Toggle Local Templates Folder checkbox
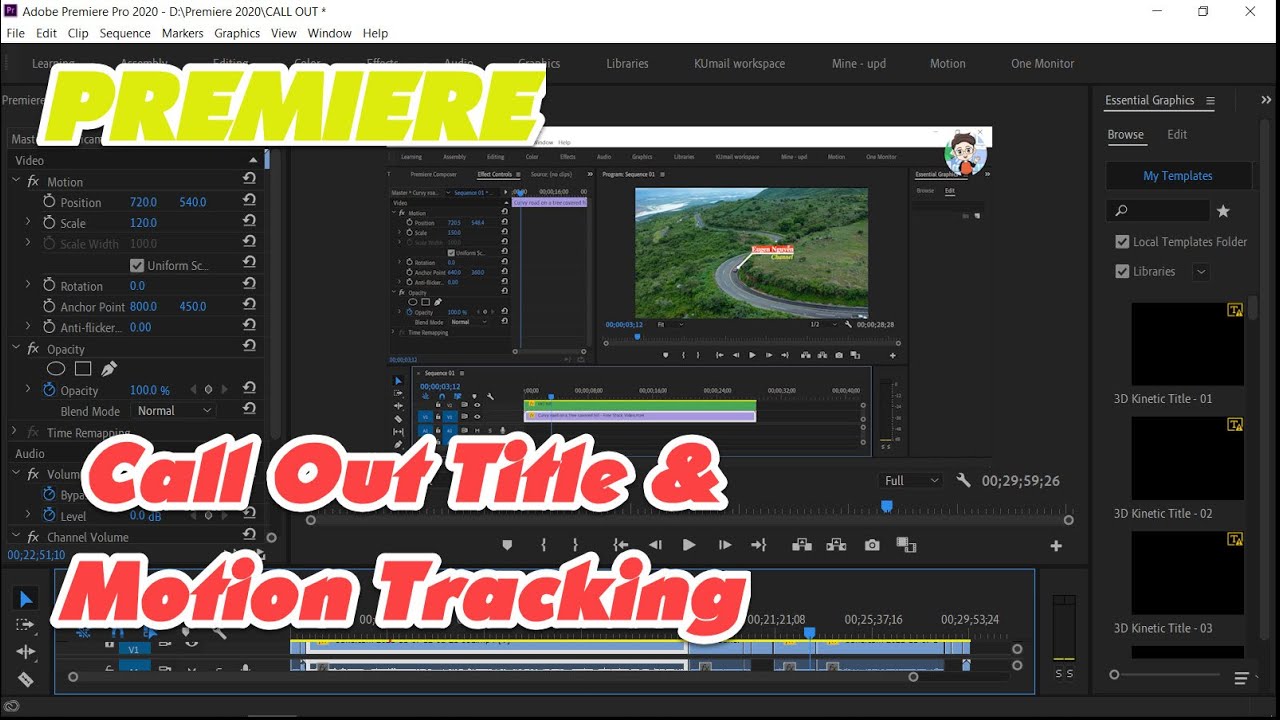 (x=1122, y=241)
